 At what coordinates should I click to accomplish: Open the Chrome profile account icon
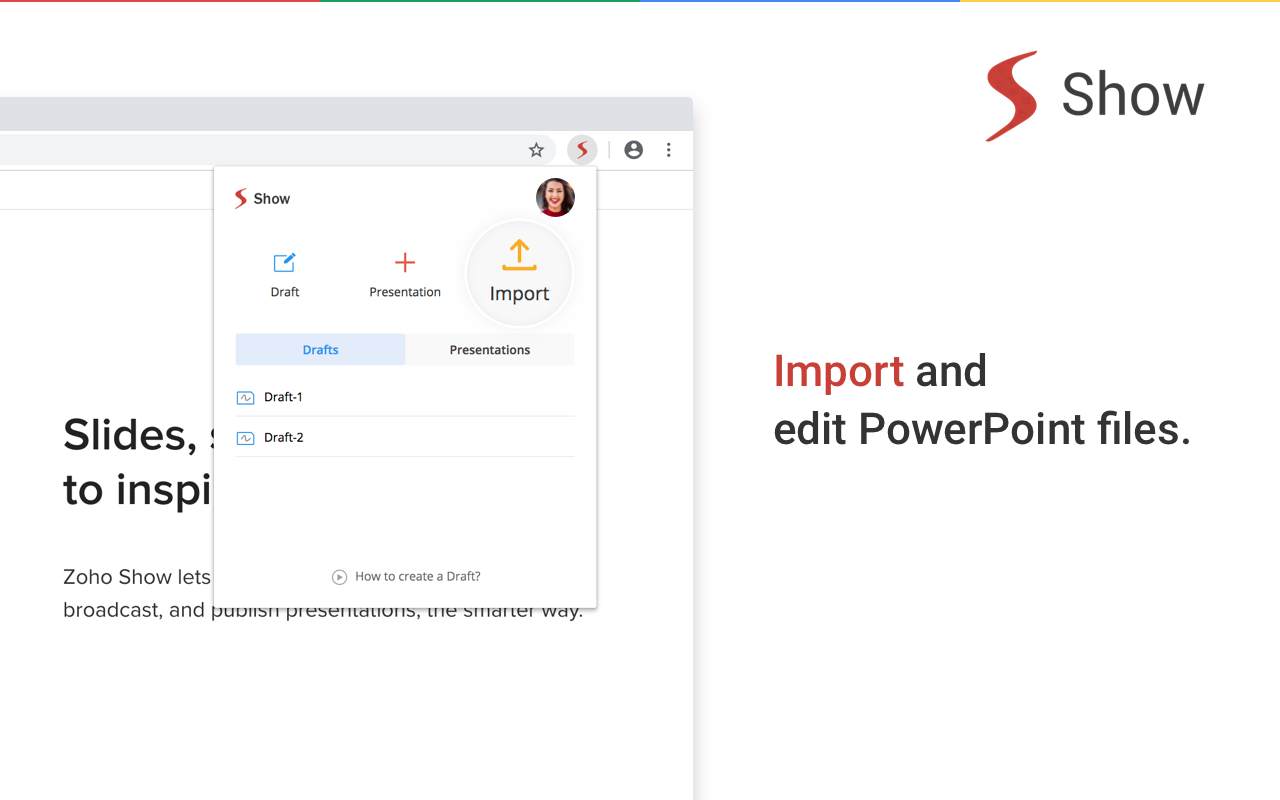point(633,150)
